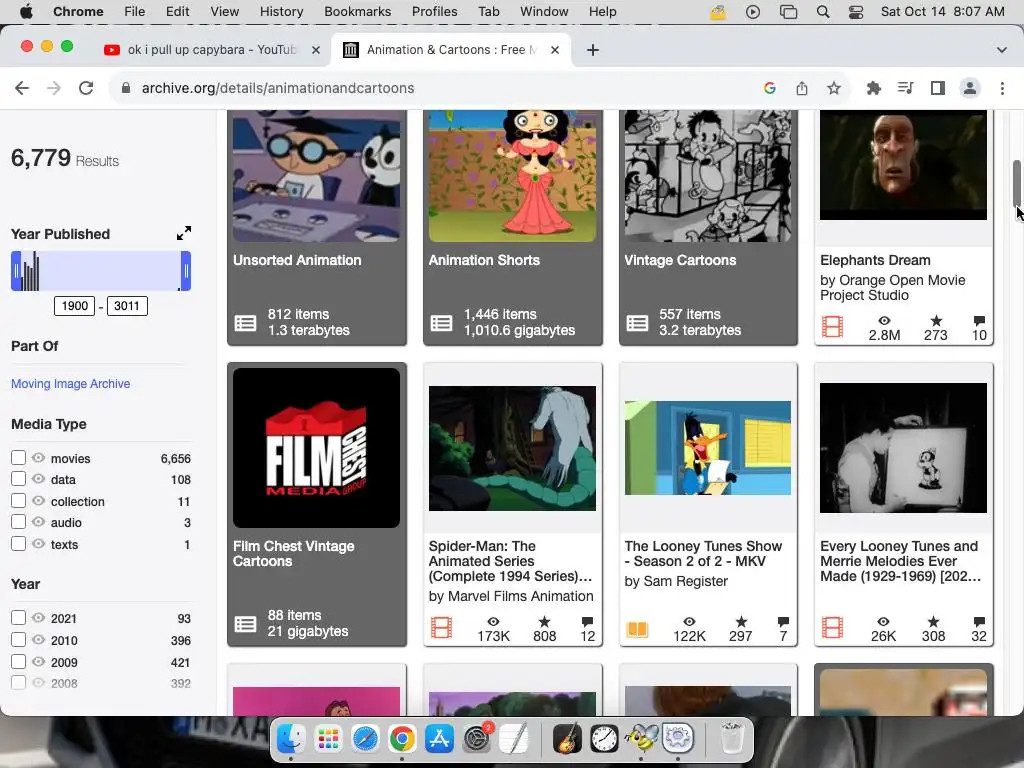This screenshot has height=768, width=1024.
Task: Click collection list icon on Unsorted Animation
Action: pyautogui.click(x=246, y=323)
